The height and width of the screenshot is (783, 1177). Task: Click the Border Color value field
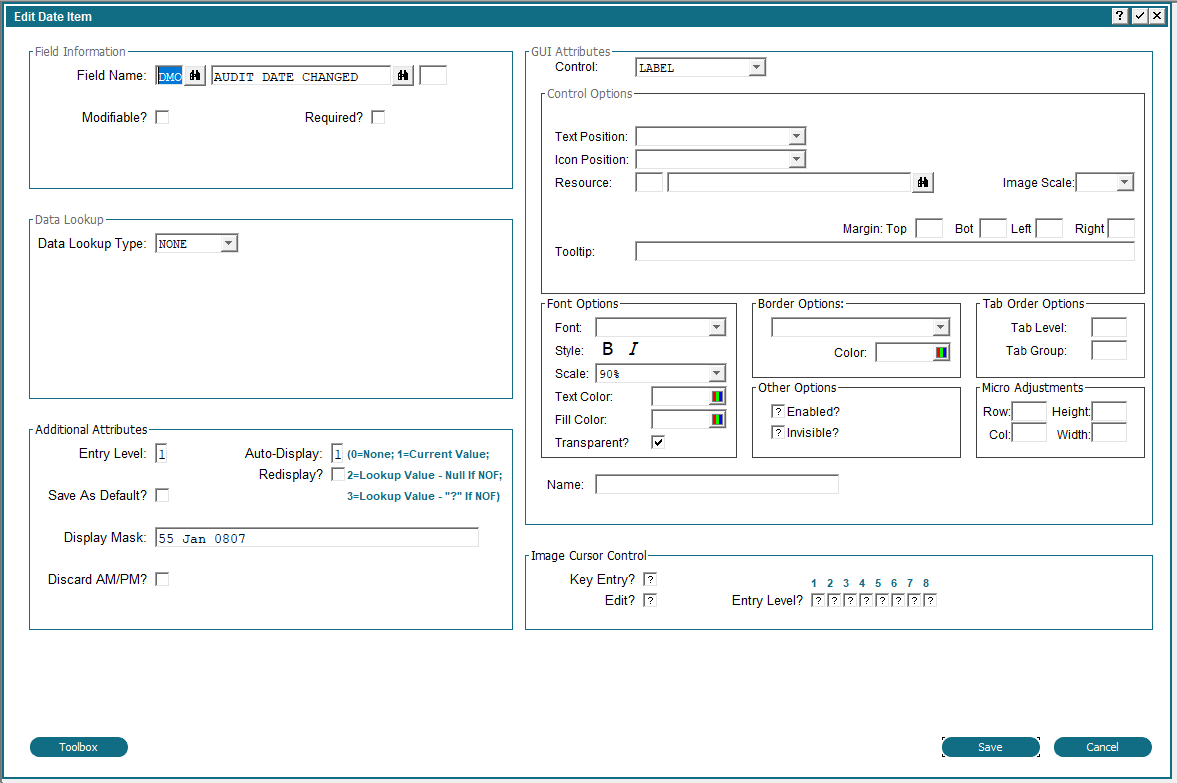point(905,352)
